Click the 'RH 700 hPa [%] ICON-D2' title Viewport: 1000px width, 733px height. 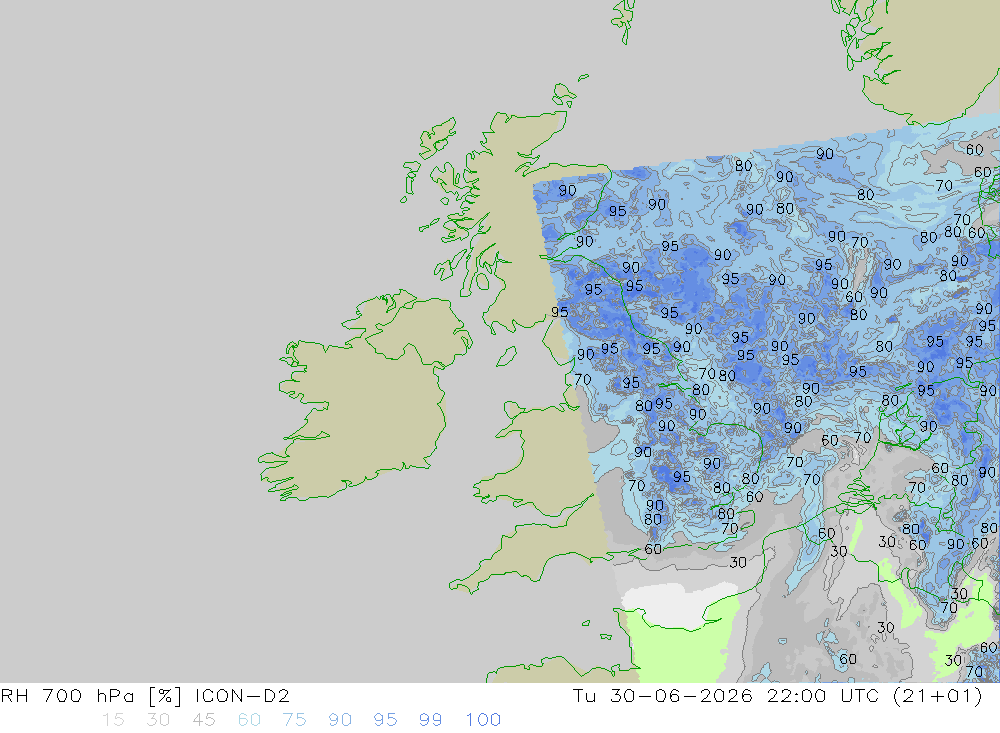coord(145,695)
